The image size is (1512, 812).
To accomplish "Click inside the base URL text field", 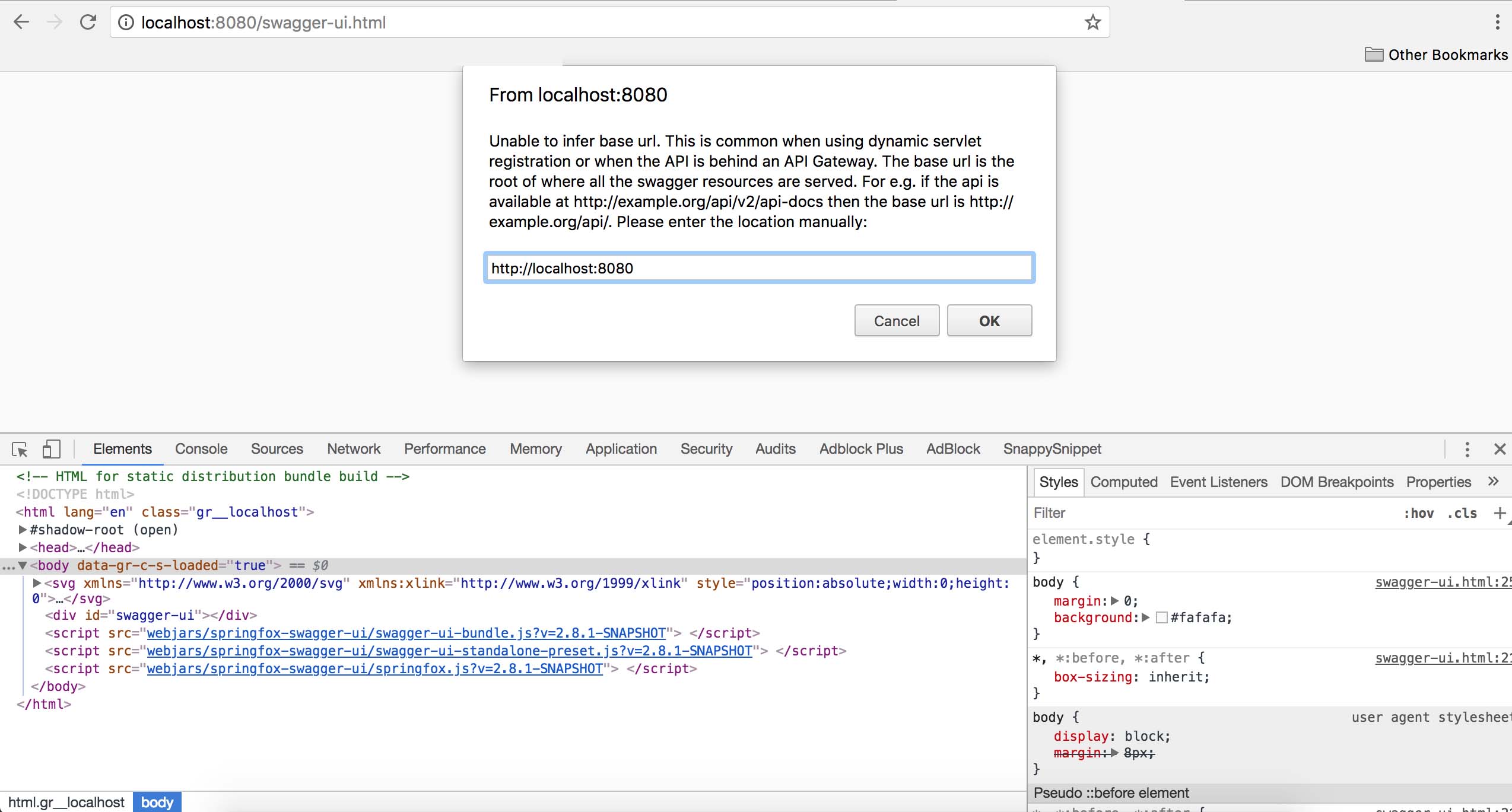I will coord(758,268).
